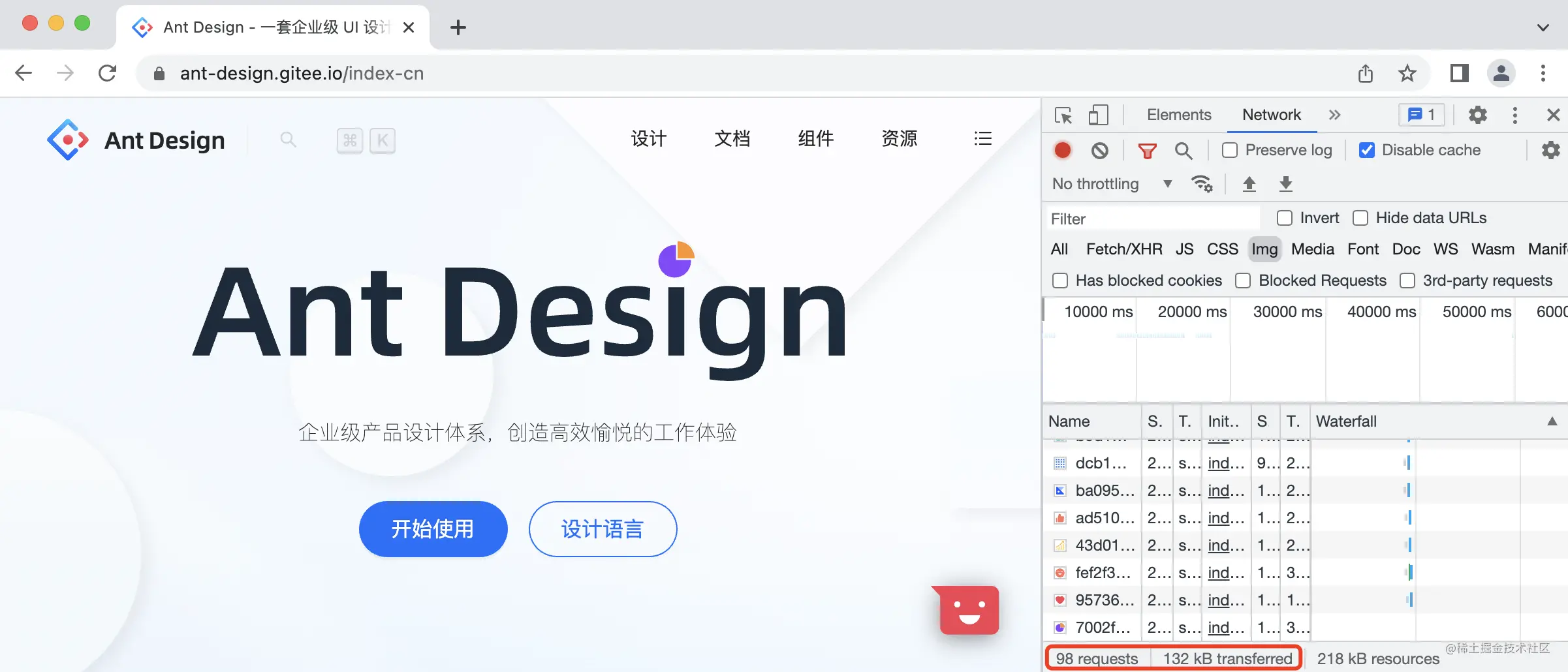Uncheck the Disable cache checkbox
Screen dimensions: 1568x672
click(x=1366, y=151)
